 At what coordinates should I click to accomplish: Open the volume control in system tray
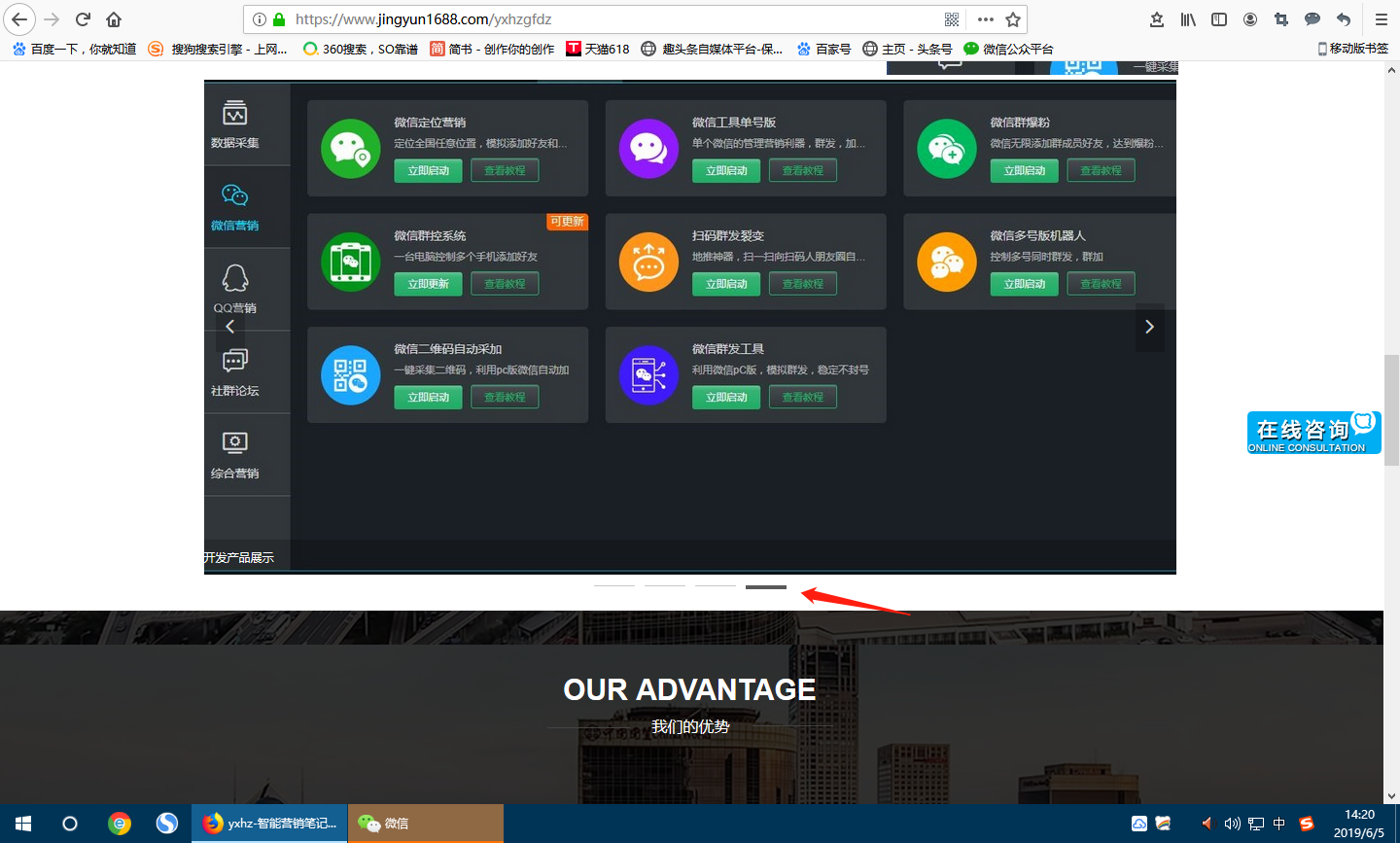pos(1232,824)
